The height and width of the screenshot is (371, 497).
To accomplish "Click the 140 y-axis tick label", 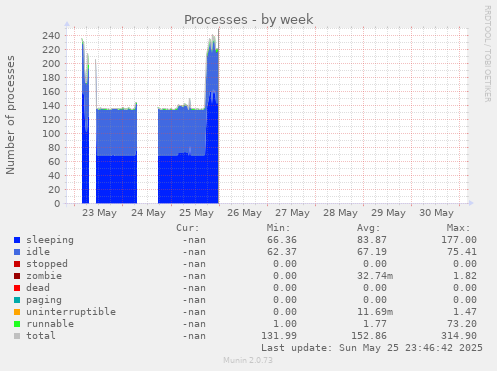I will [51, 106].
